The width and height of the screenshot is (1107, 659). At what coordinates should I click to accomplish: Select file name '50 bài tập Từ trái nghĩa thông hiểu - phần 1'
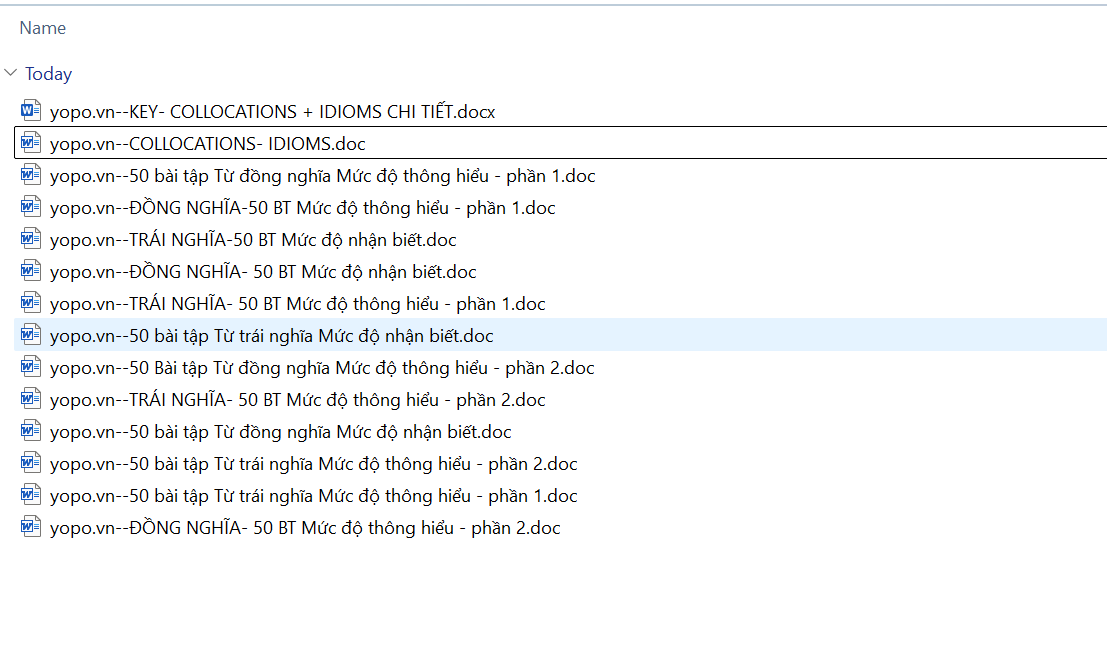point(313,496)
